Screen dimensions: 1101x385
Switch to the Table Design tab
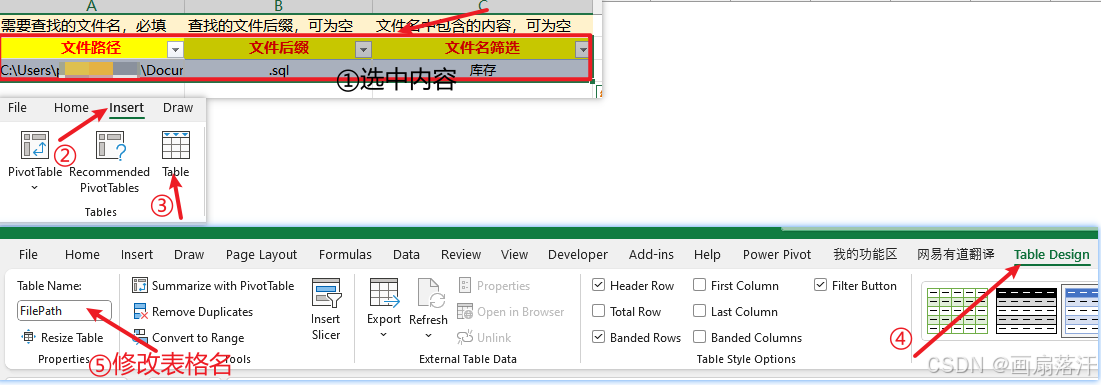[x=1051, y=254]
